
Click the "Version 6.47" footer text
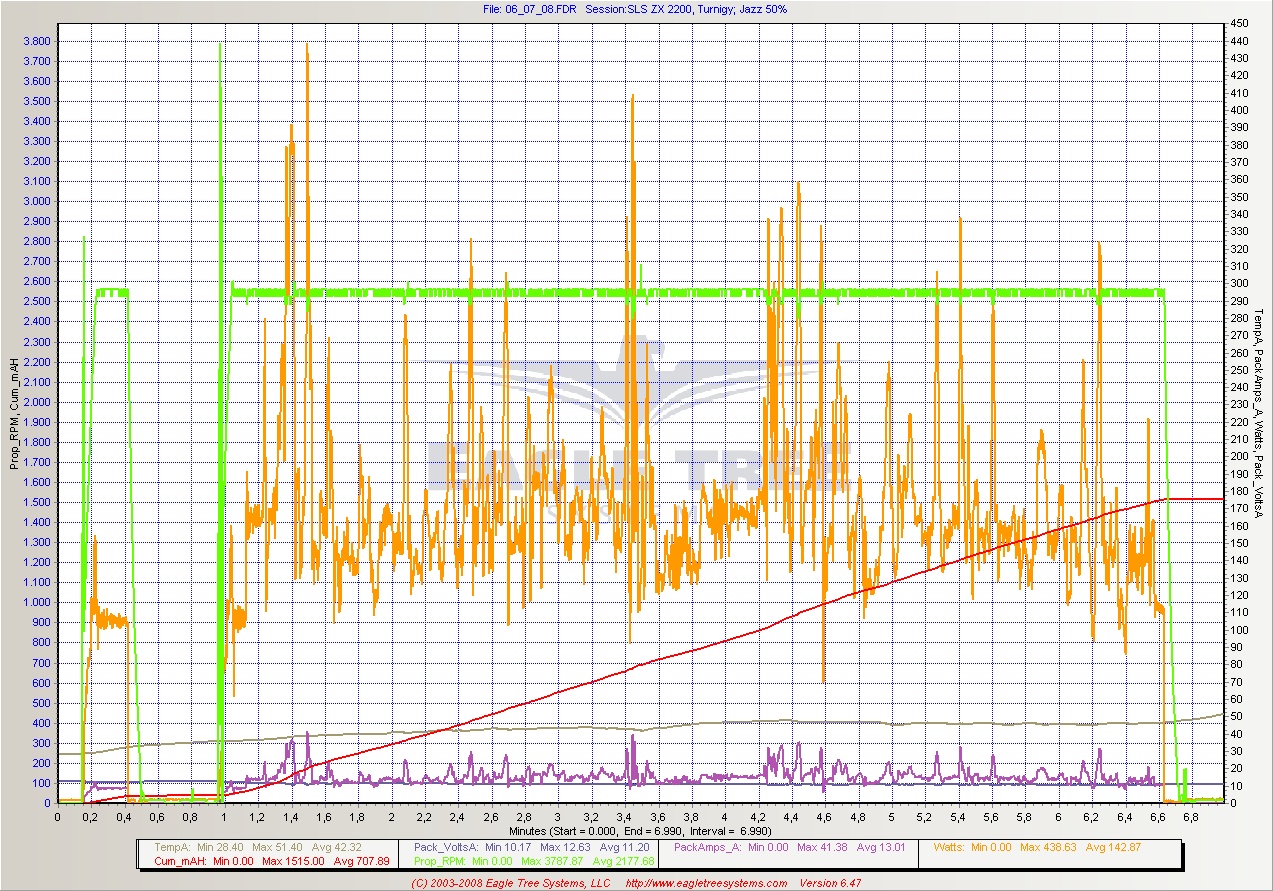829,883
